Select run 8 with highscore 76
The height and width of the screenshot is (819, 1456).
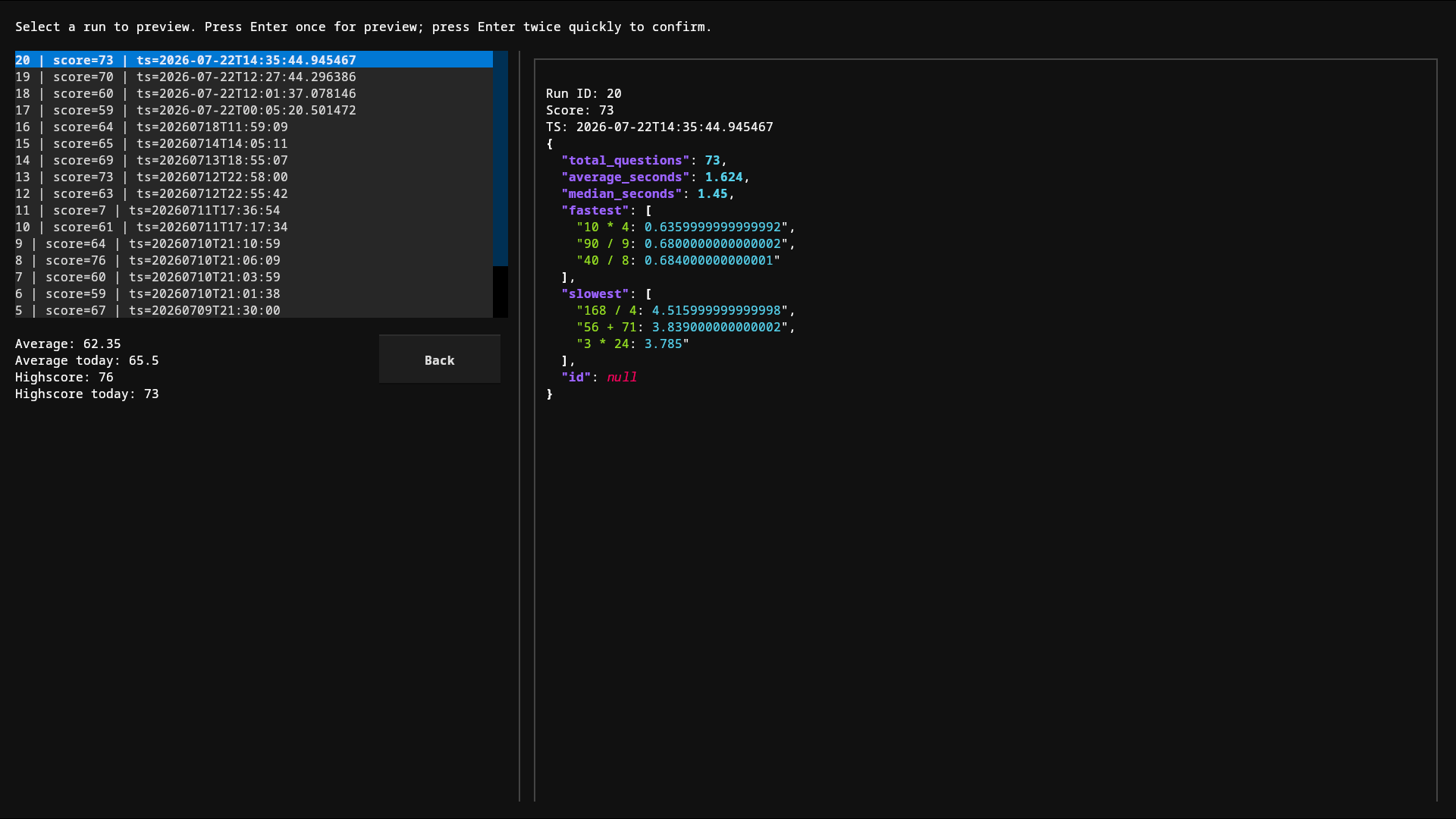(254, 260)
